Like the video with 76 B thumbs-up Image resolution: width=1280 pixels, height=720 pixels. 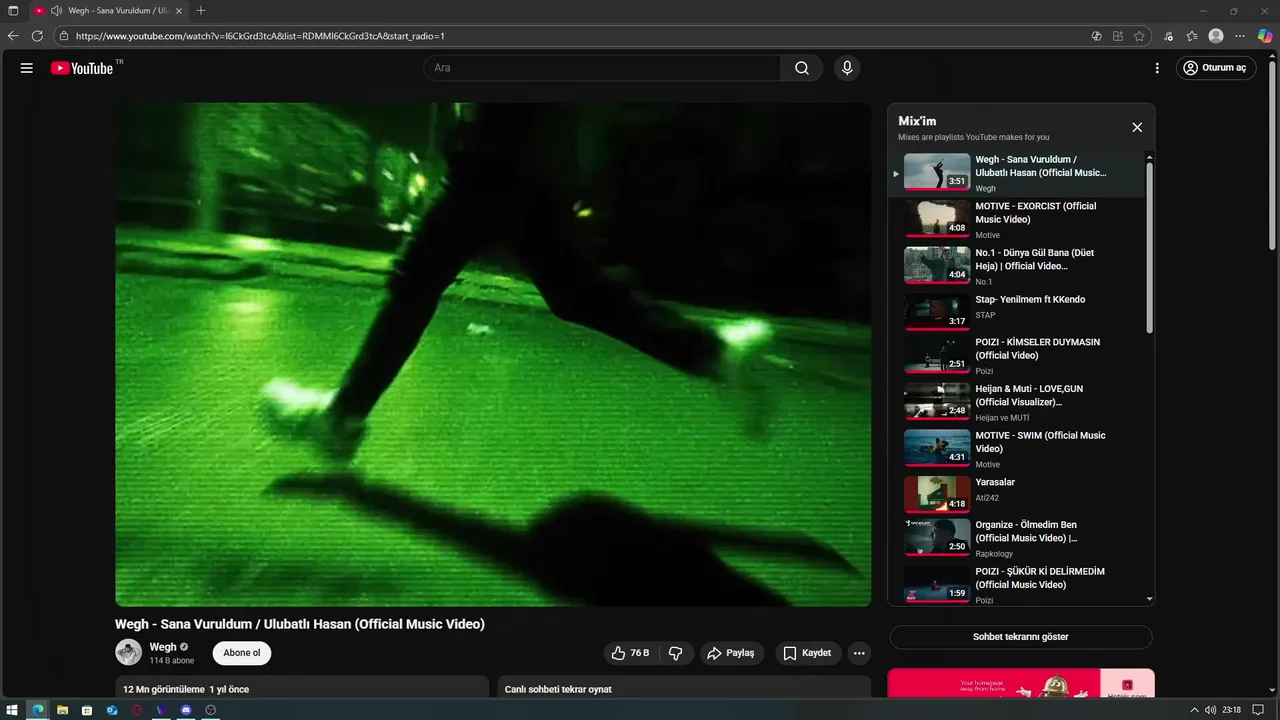631,653
